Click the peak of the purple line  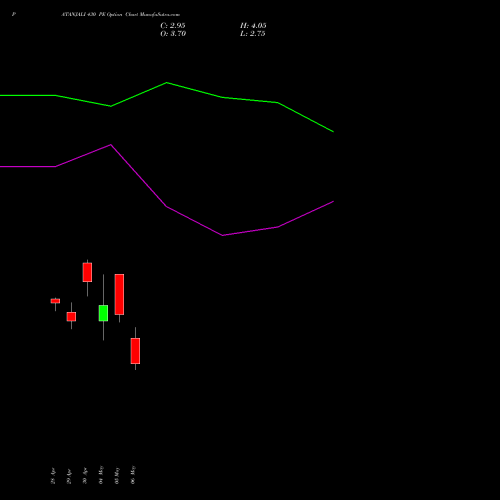pos(111,145)
